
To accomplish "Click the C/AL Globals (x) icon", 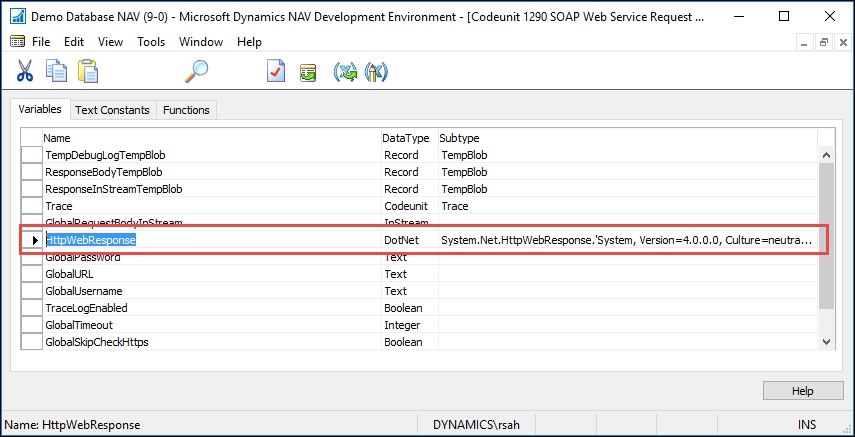I will point(345,71).
